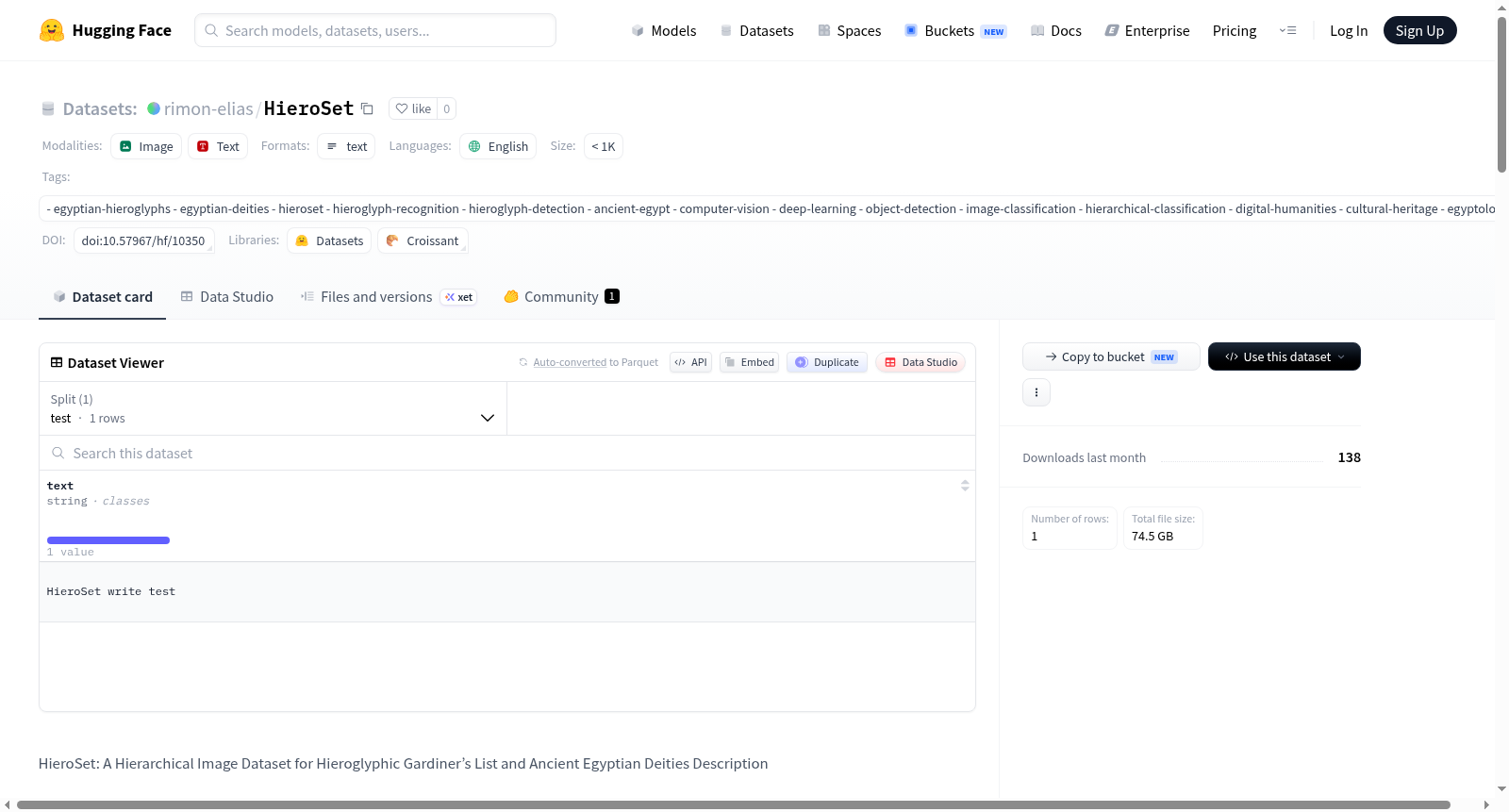Open the Use this dataset dropdown
This screenshot has height=812, width=1509.
1285,356
